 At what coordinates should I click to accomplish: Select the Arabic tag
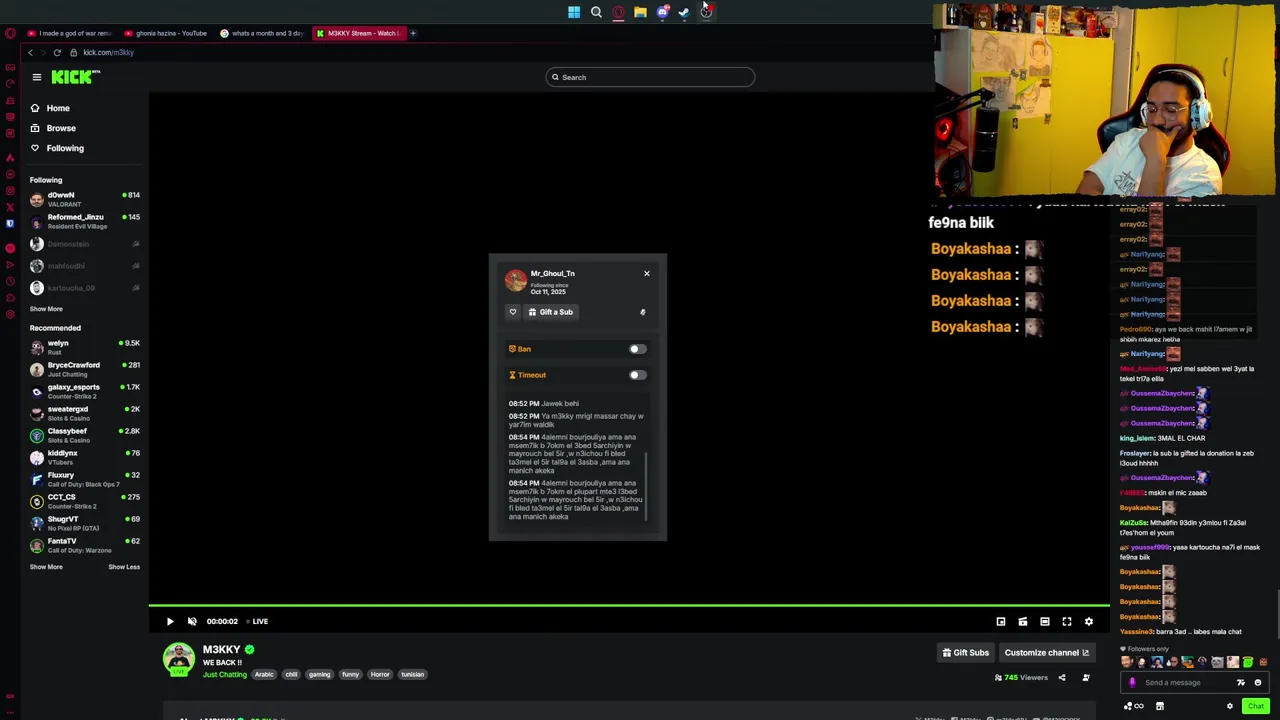point(264,675)
